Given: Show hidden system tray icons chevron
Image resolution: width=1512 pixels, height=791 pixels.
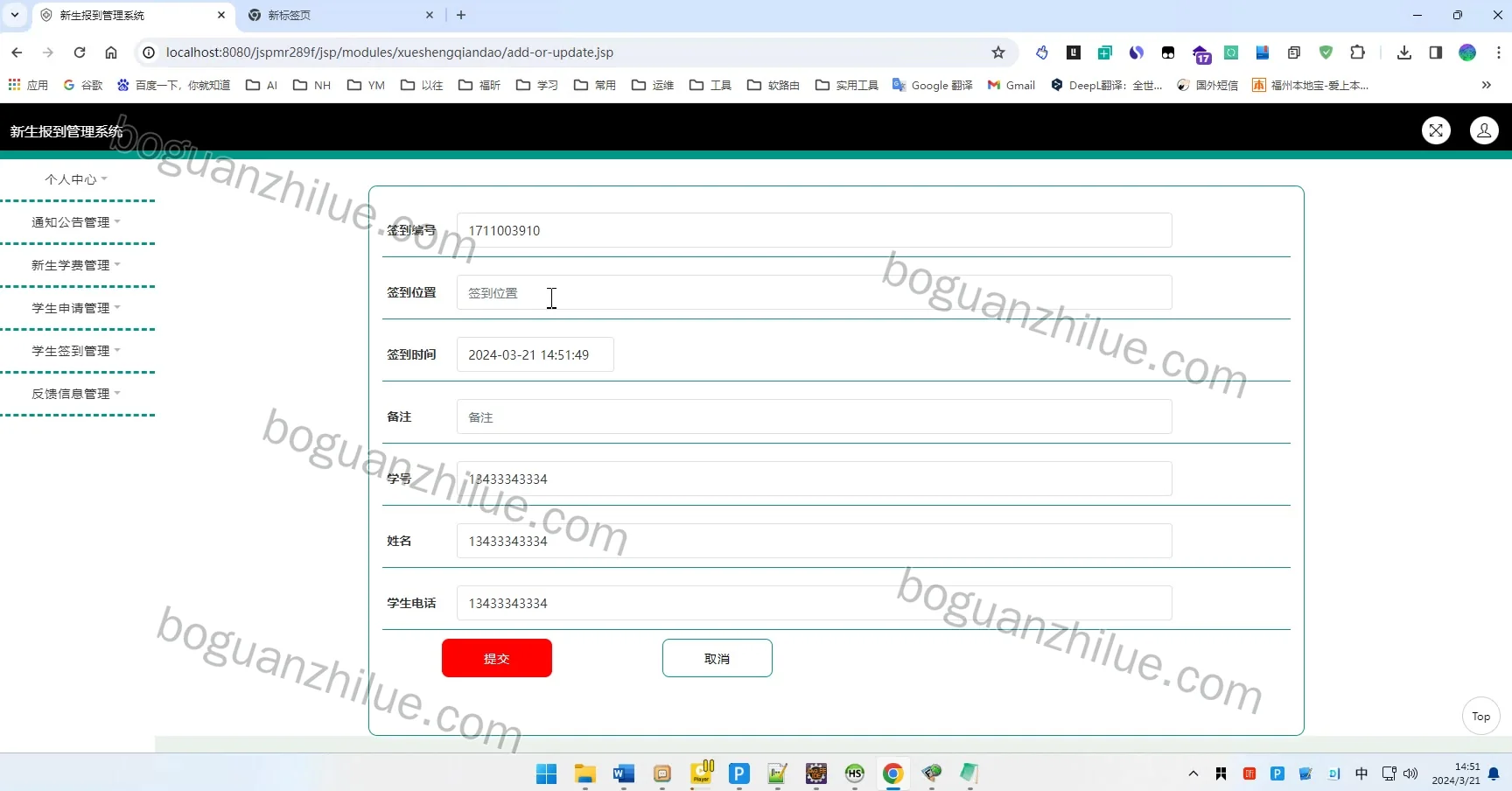Looking at the screenshot, I should 1193,773.
